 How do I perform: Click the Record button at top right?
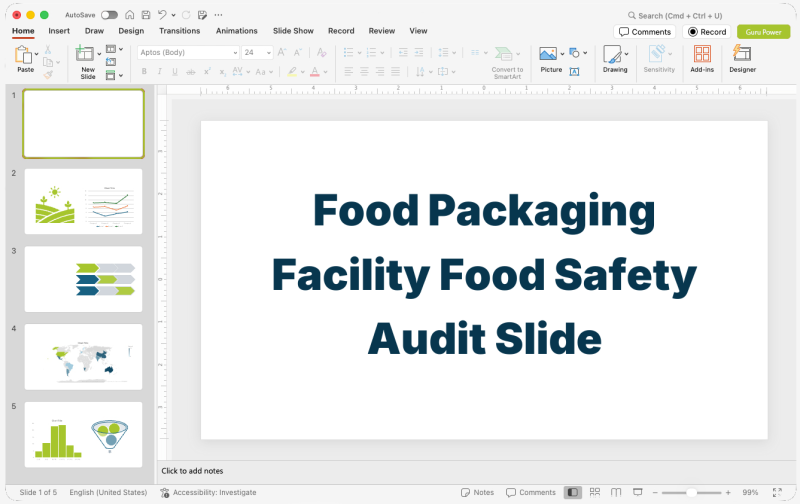(x=707, y=32)
